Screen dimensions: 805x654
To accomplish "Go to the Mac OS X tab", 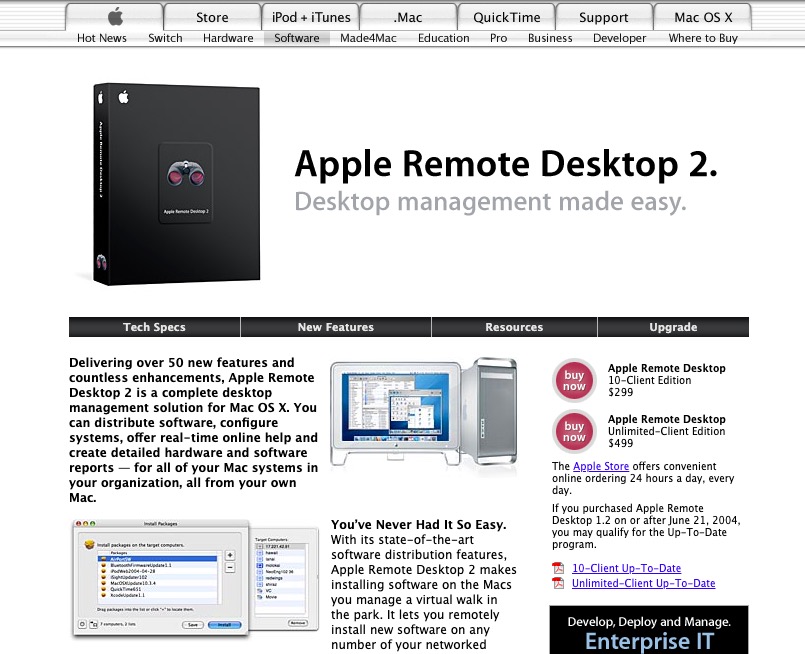I will [703, 17].
